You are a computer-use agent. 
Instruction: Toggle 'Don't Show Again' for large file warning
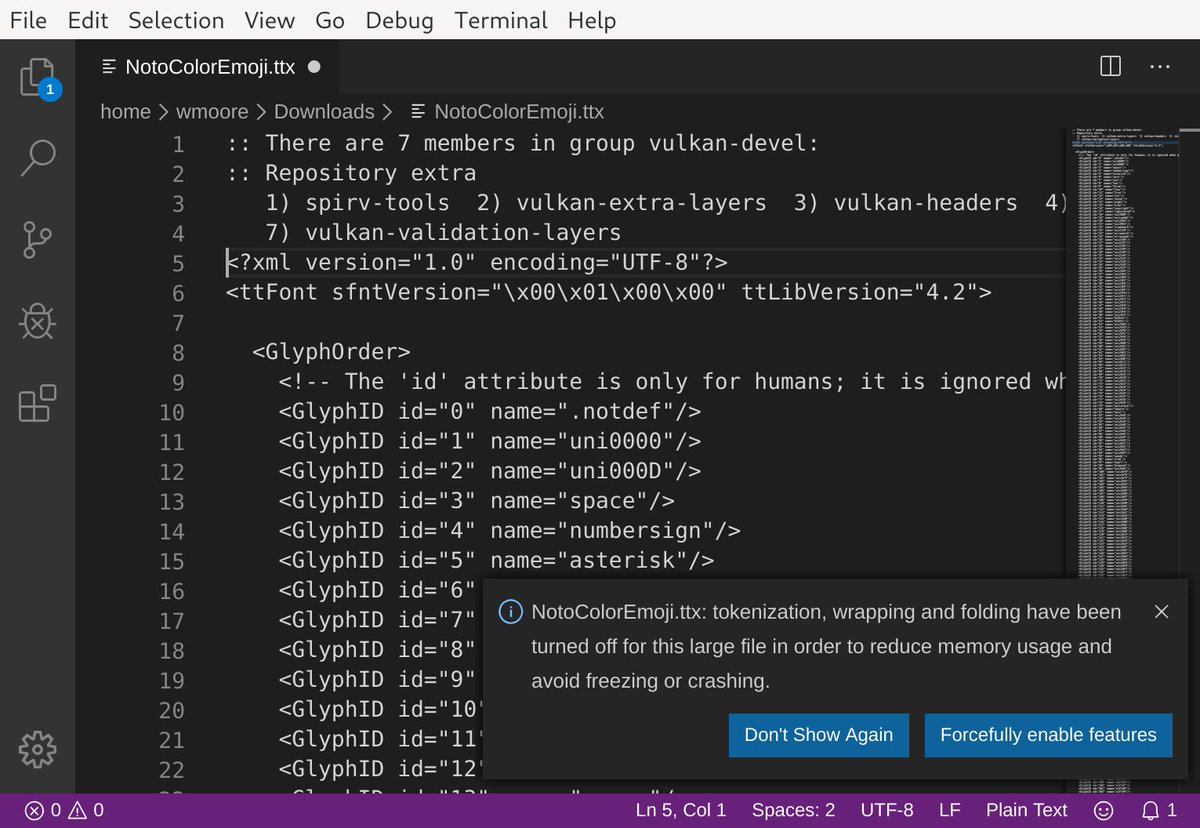819,735
